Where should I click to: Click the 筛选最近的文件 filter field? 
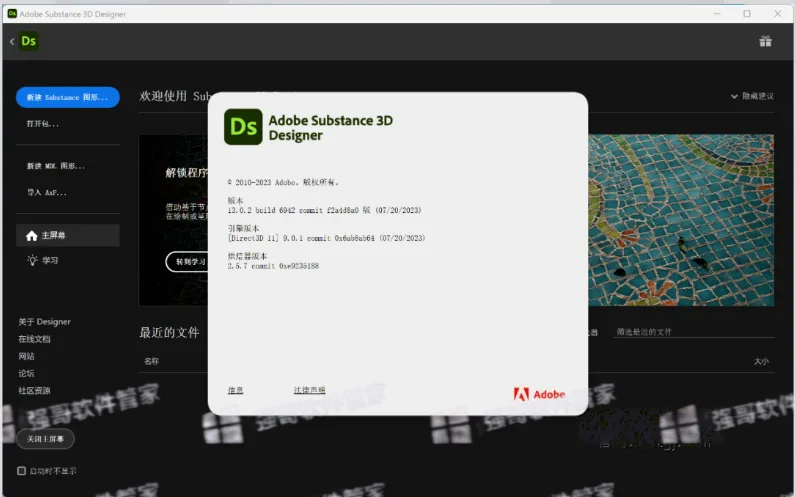point(693,332)
